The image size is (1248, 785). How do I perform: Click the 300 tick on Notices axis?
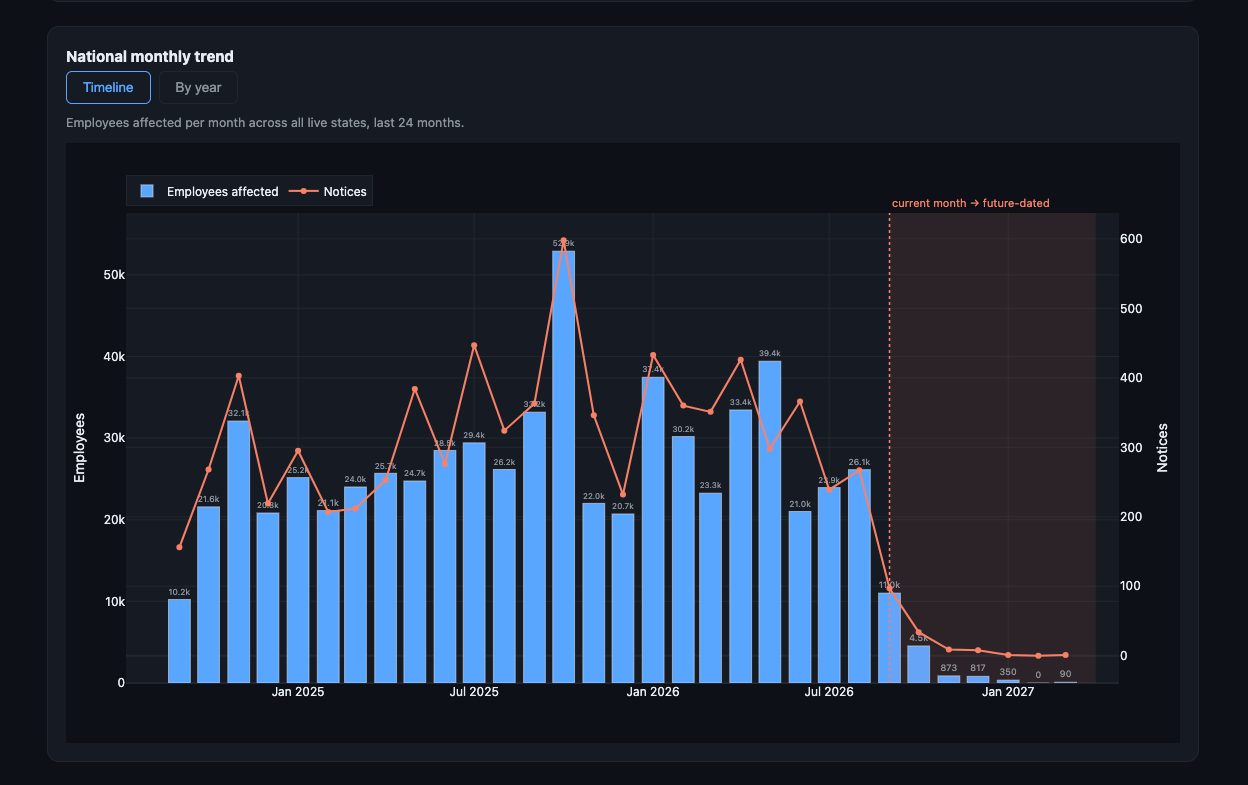[1131, 448]
